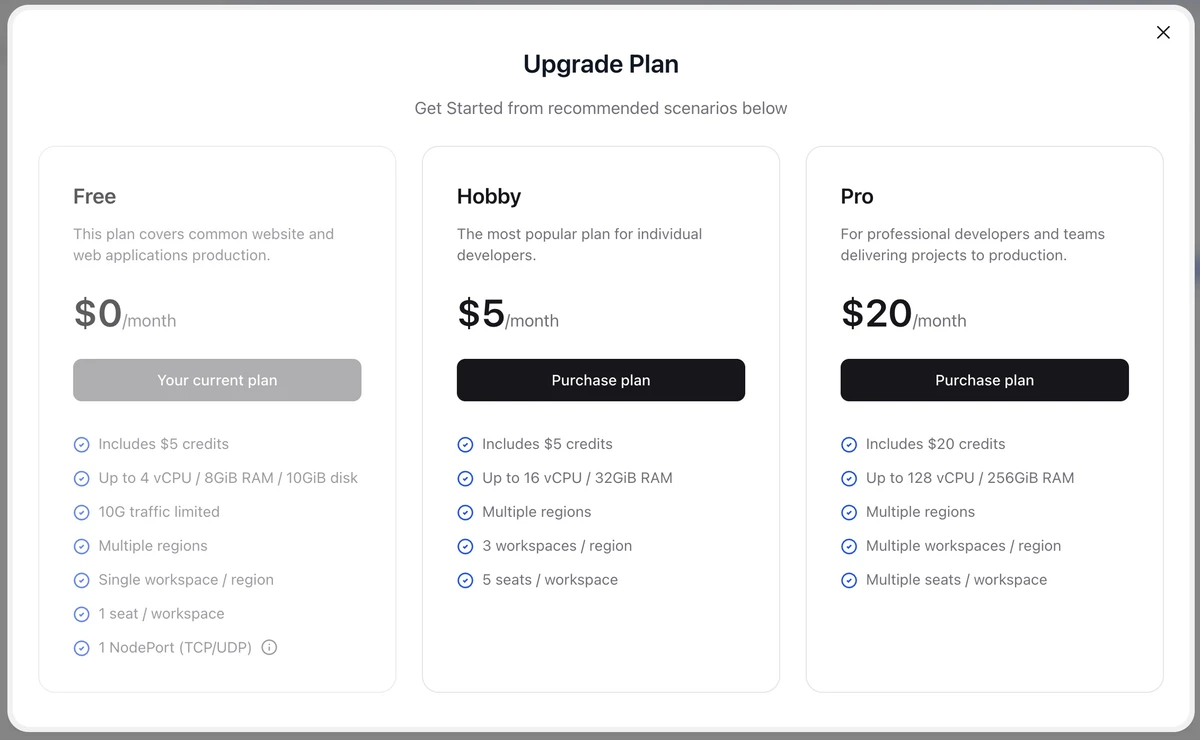
Task: Purchase the Pro plan
Action: [x=984, y=380]
